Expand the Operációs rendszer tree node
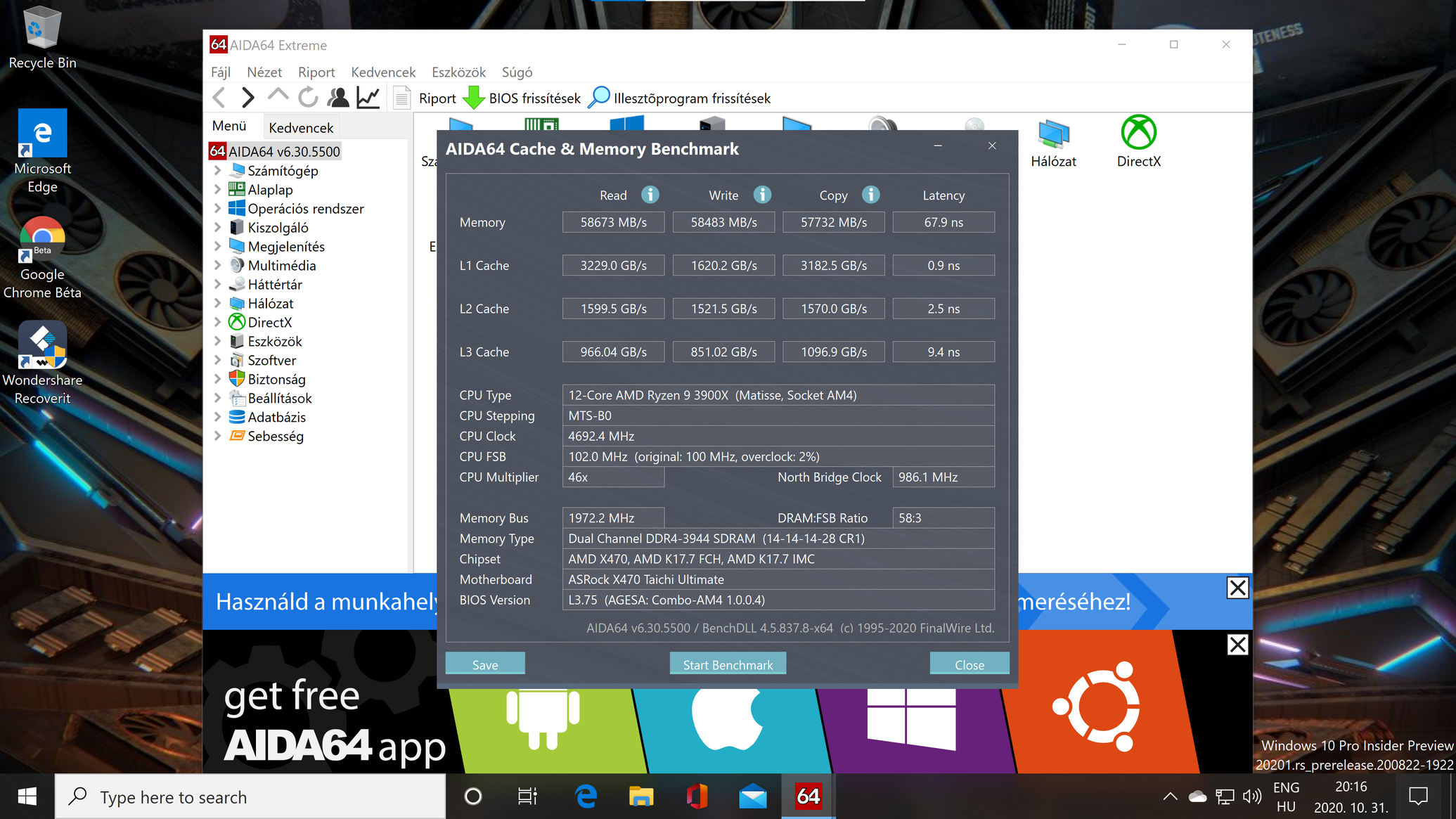 click(217, 208)
